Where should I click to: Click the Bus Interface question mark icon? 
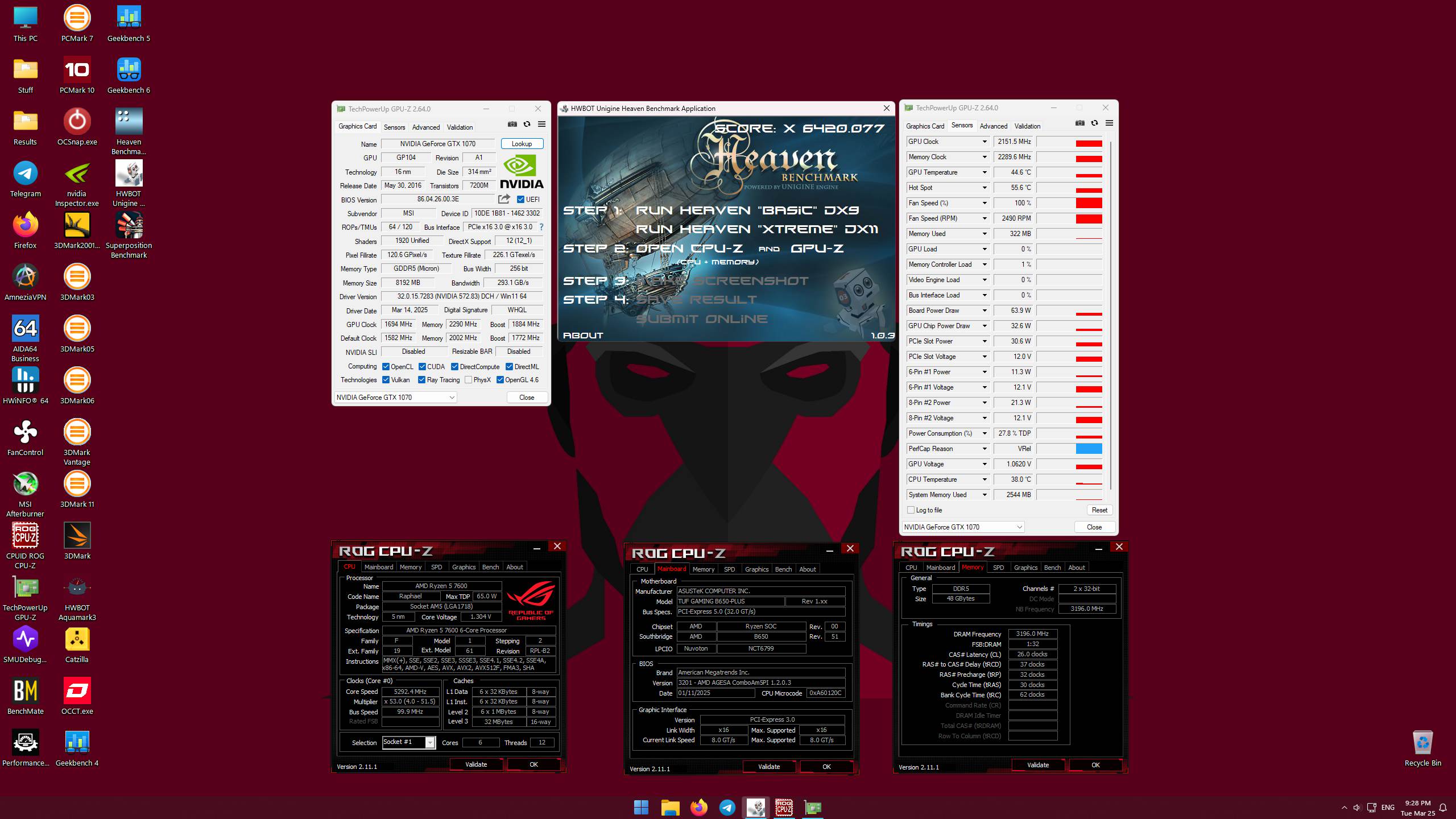coord(541,227)
